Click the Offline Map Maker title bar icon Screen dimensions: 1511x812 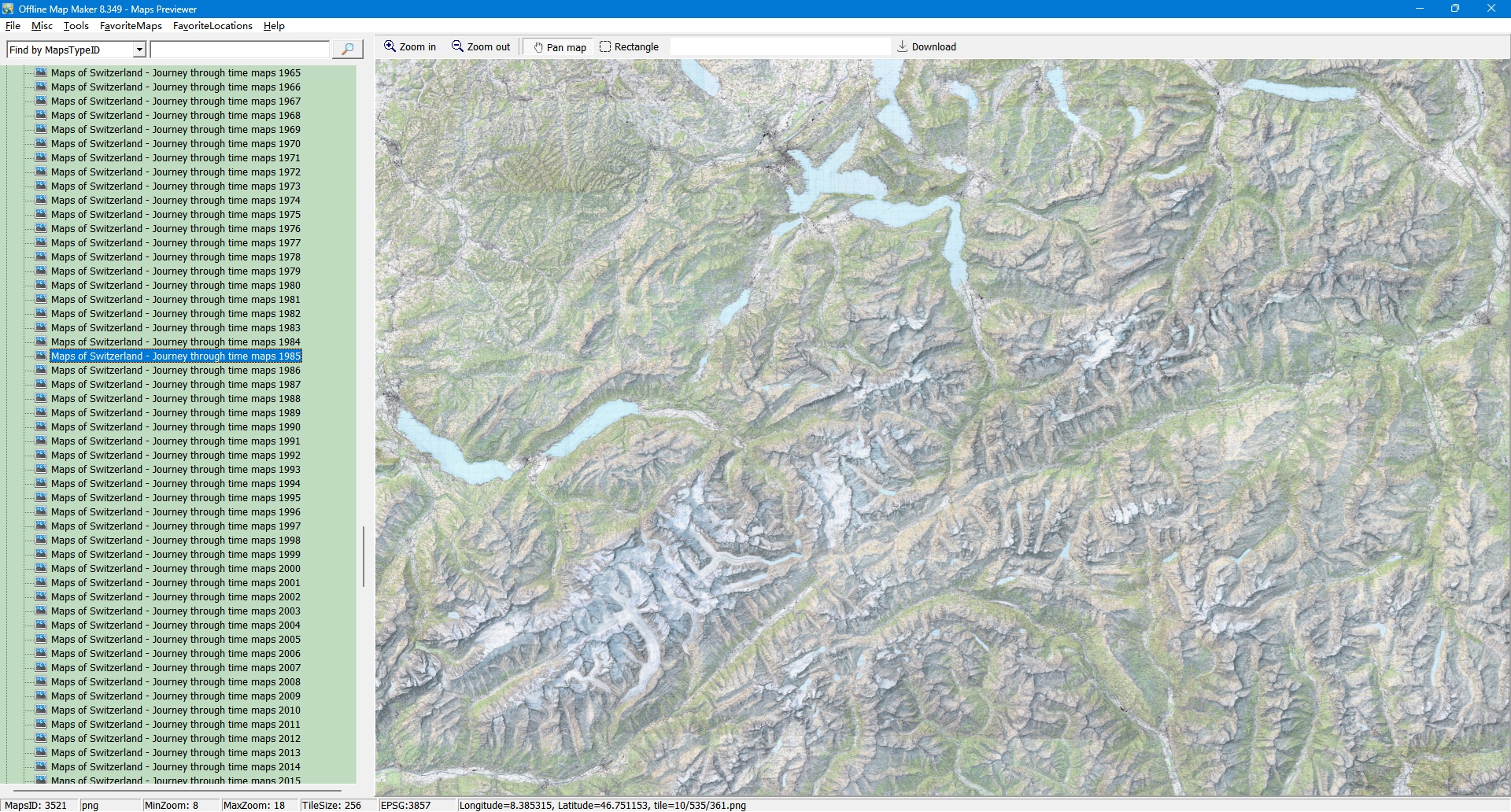9,9
